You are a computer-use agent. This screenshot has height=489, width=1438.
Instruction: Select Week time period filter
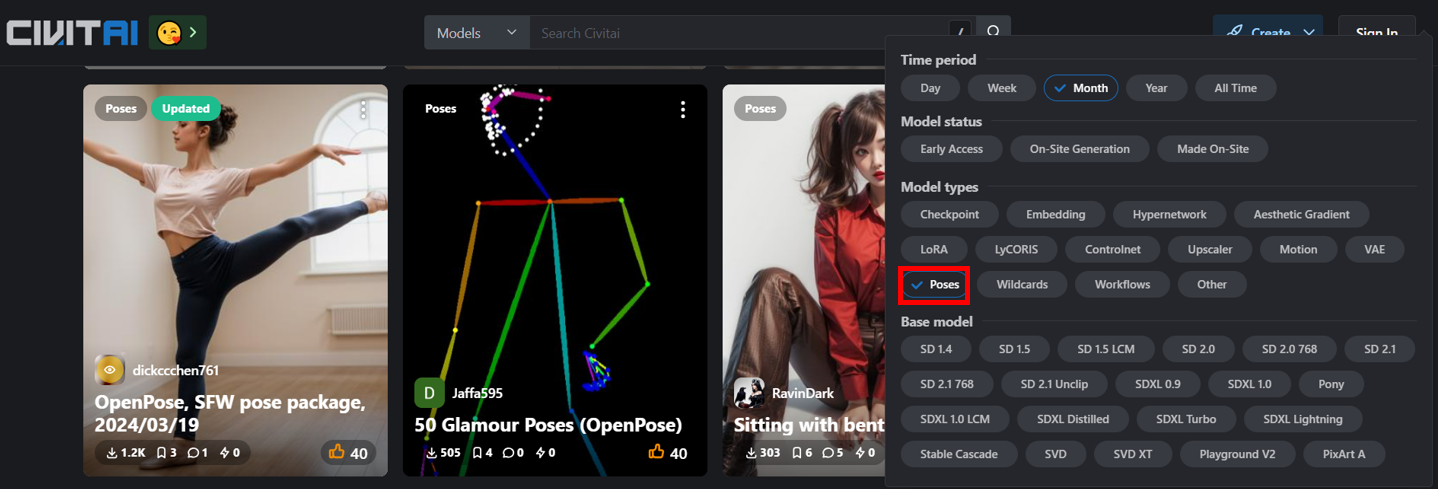(1002, 88)
